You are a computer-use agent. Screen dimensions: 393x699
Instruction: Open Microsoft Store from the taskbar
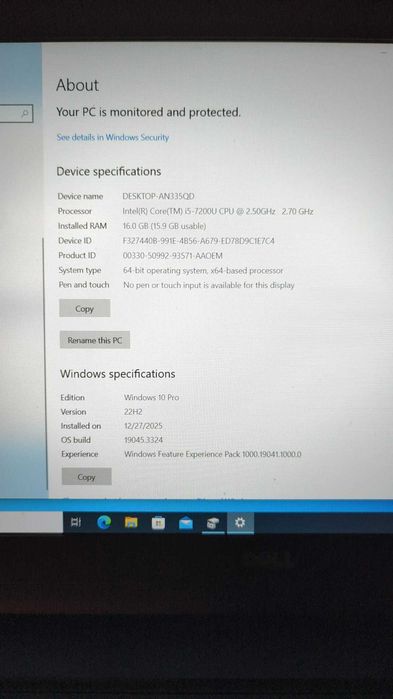coord(158,522)
